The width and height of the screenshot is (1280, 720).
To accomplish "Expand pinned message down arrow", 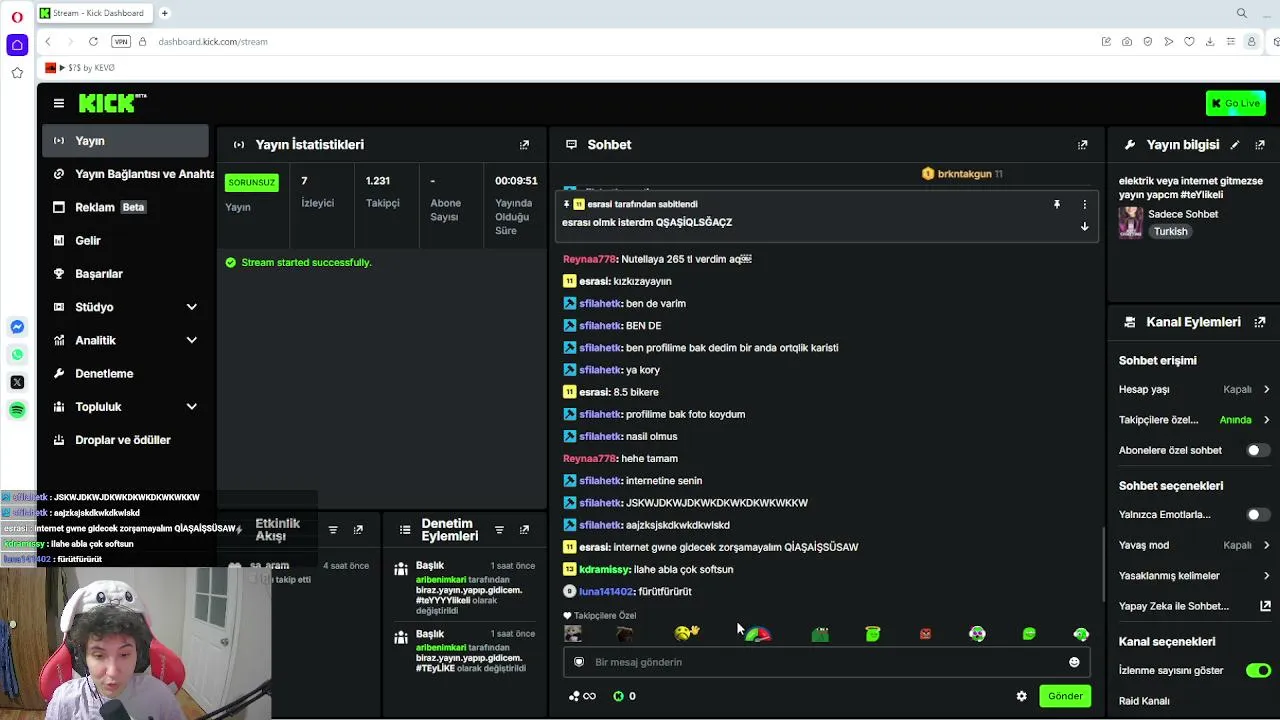I will point(1084,227).
